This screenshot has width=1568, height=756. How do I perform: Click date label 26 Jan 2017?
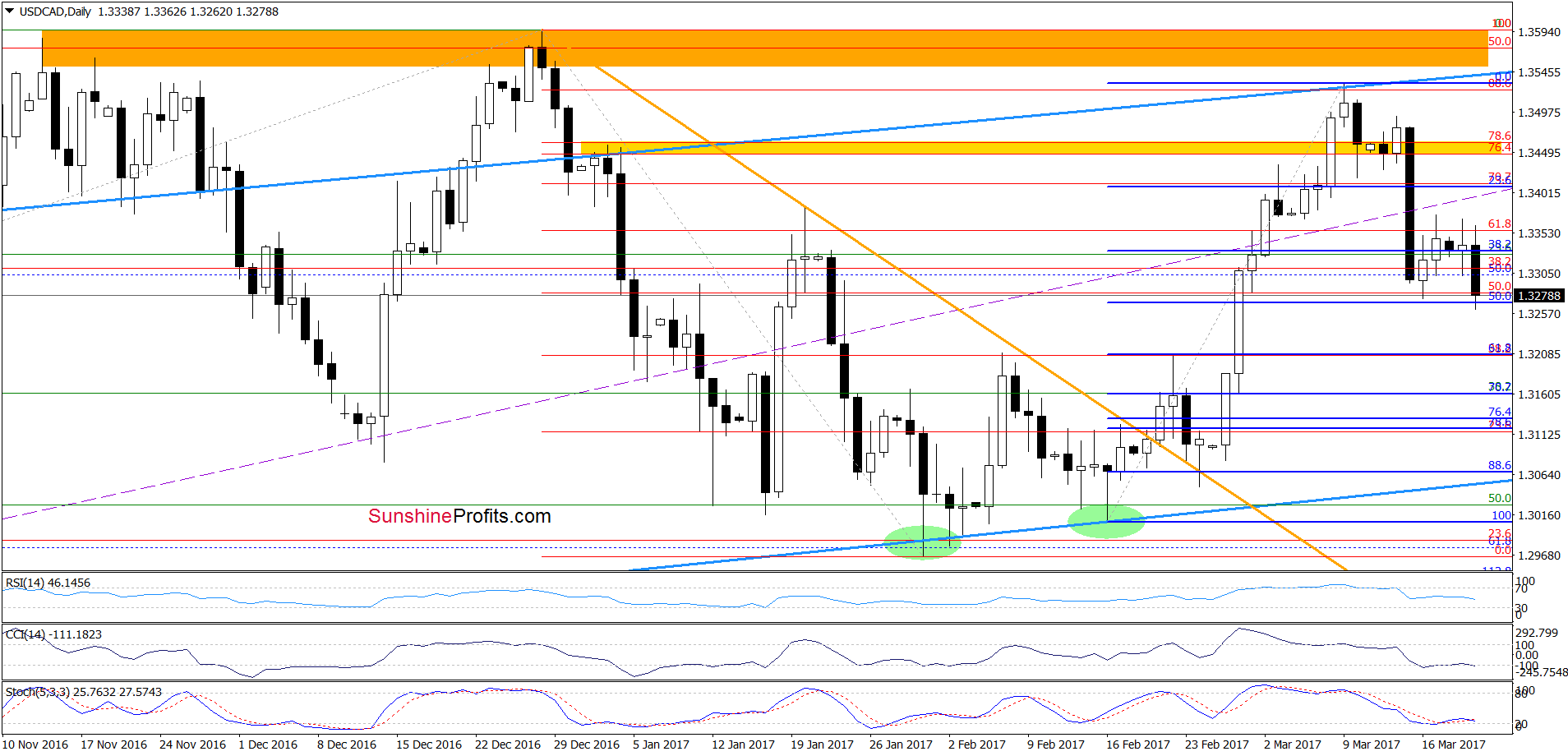tap(901, 744)
